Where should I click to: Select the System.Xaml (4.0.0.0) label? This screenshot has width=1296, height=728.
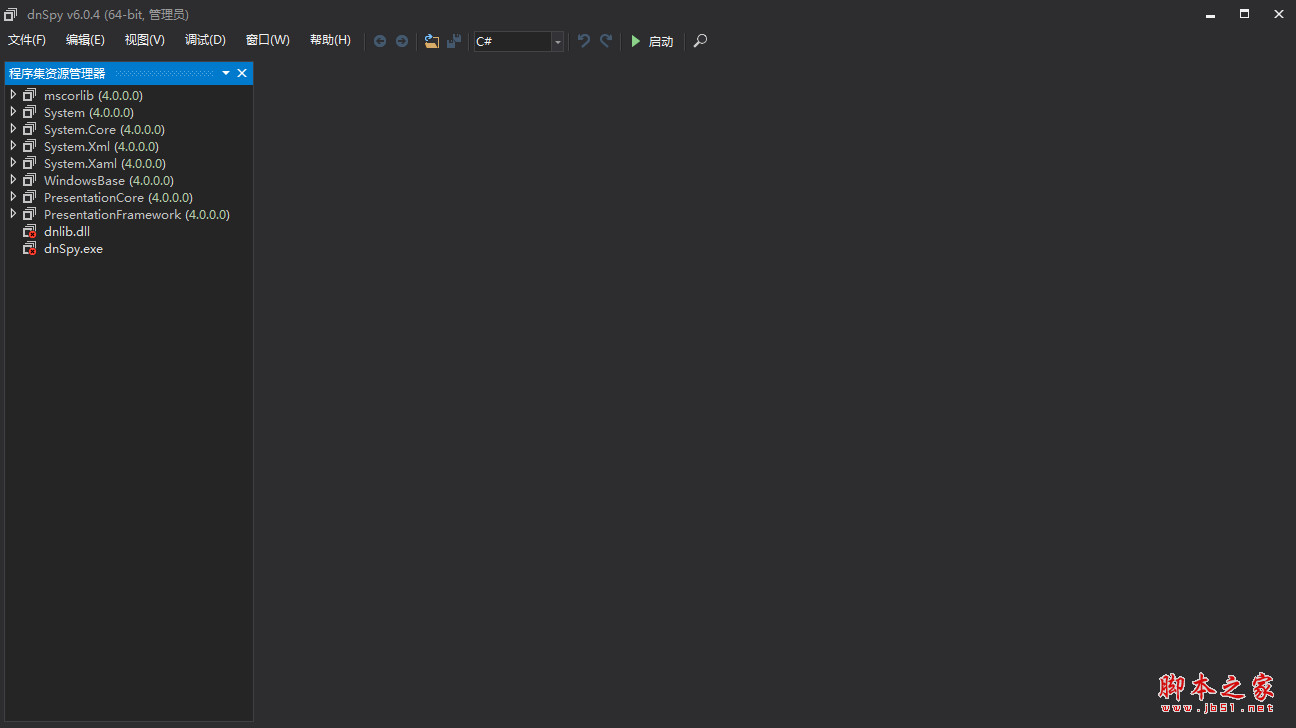tap(105, 163)
